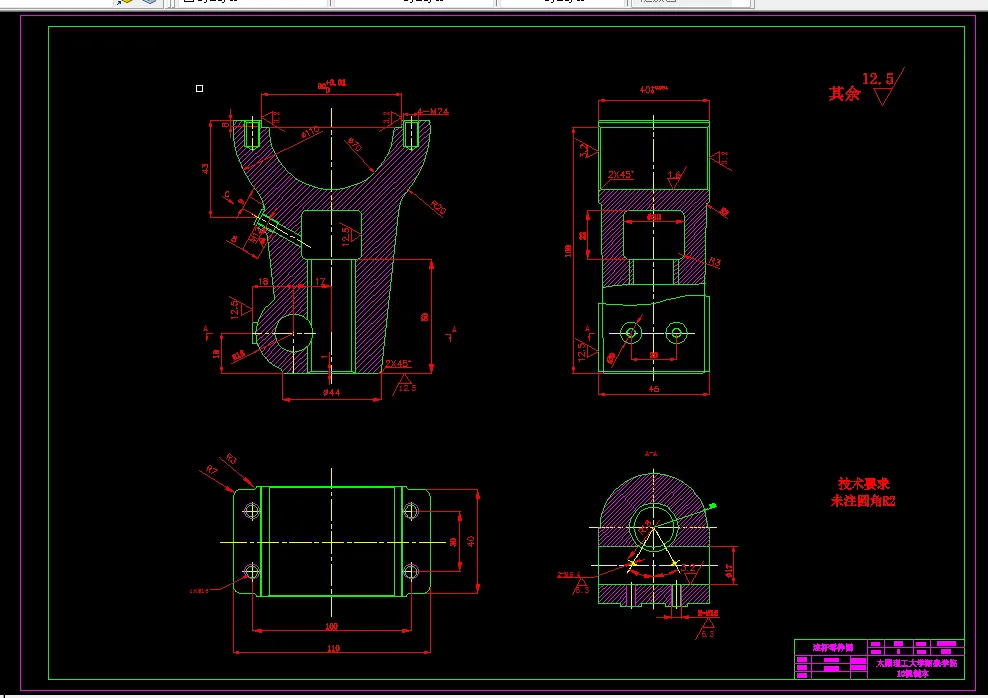The height and width of the screenshot is (698, 988).
Task: Select the R20 radius label
Action: coord(439,207)
